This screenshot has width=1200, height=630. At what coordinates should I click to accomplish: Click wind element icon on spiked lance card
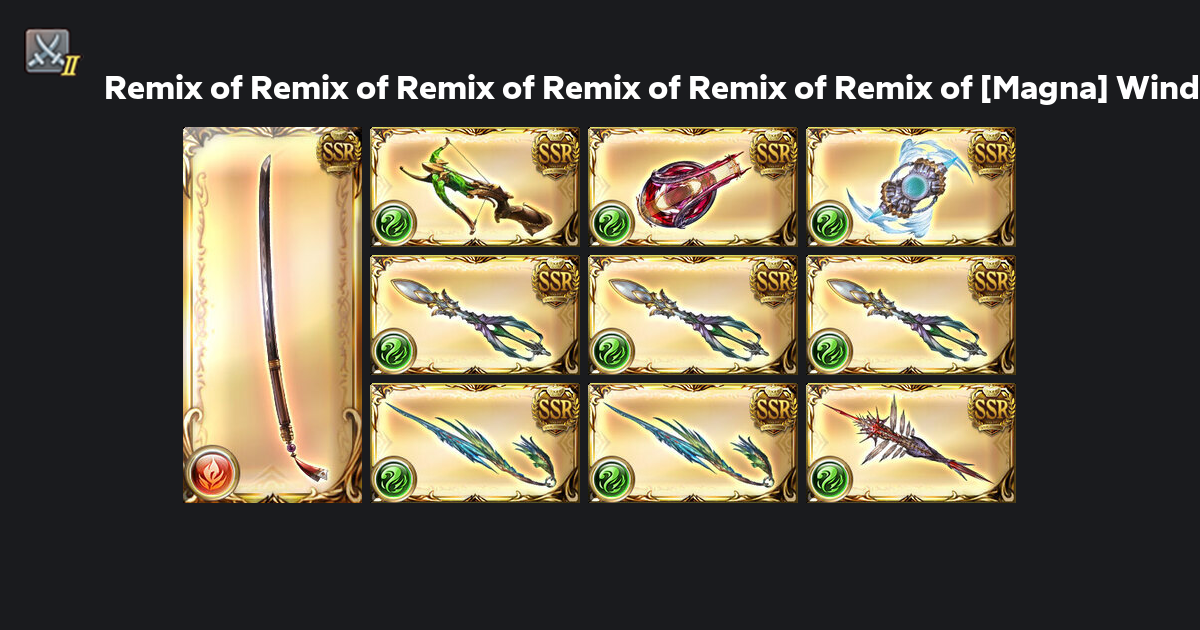(x=829, y=478)
